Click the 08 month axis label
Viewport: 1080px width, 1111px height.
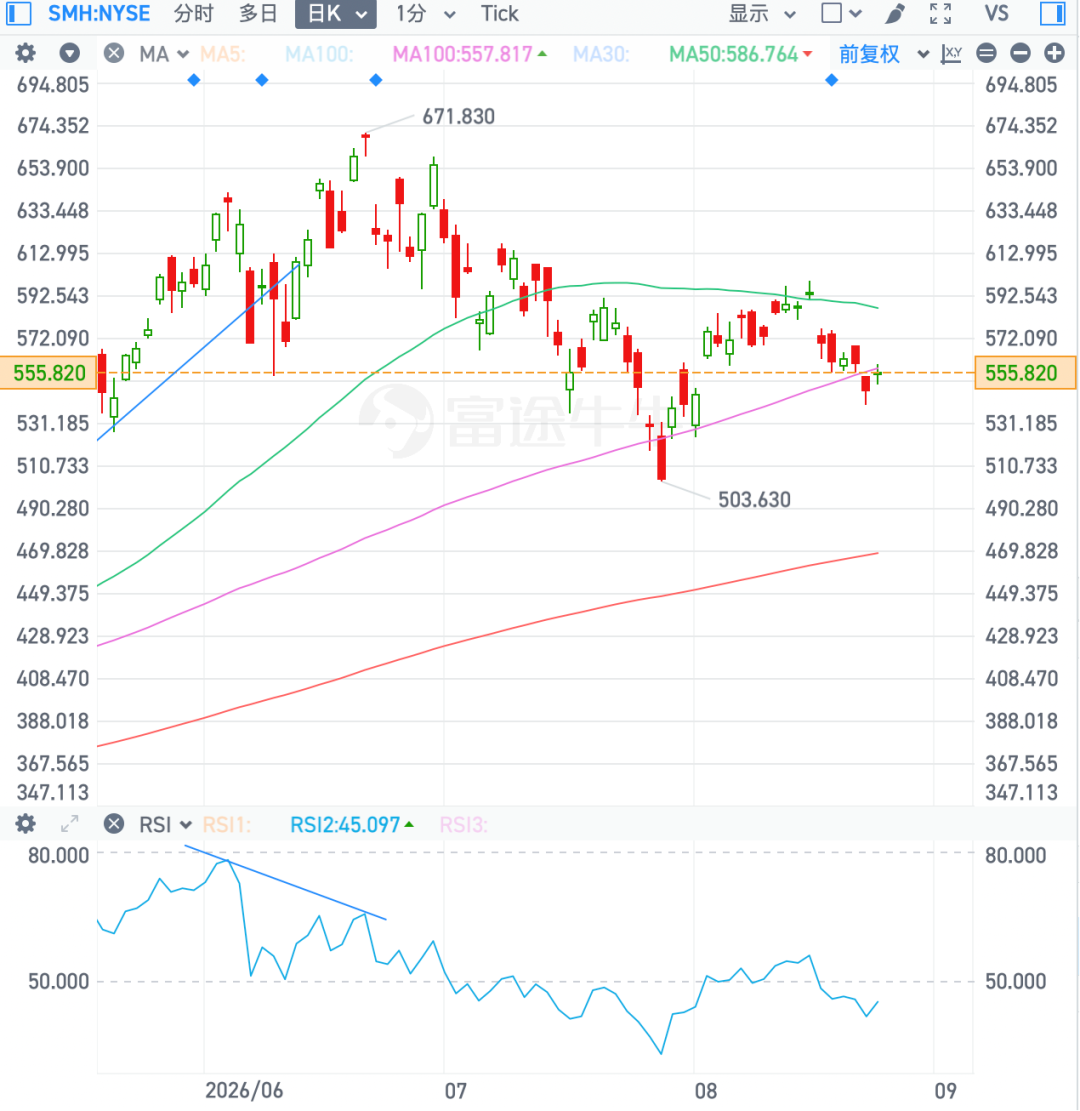706,1090
